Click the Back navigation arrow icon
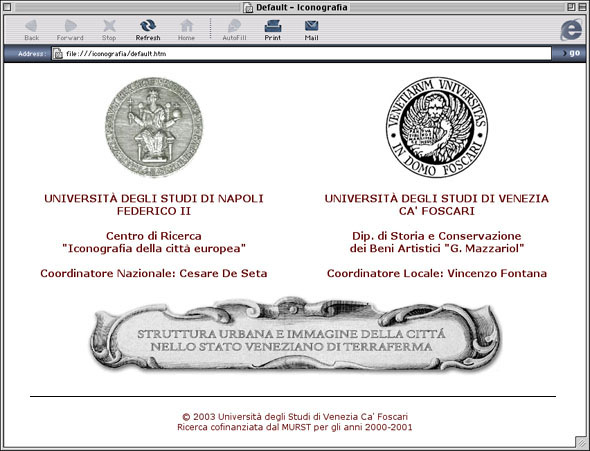590x451 pixels. 31,26
